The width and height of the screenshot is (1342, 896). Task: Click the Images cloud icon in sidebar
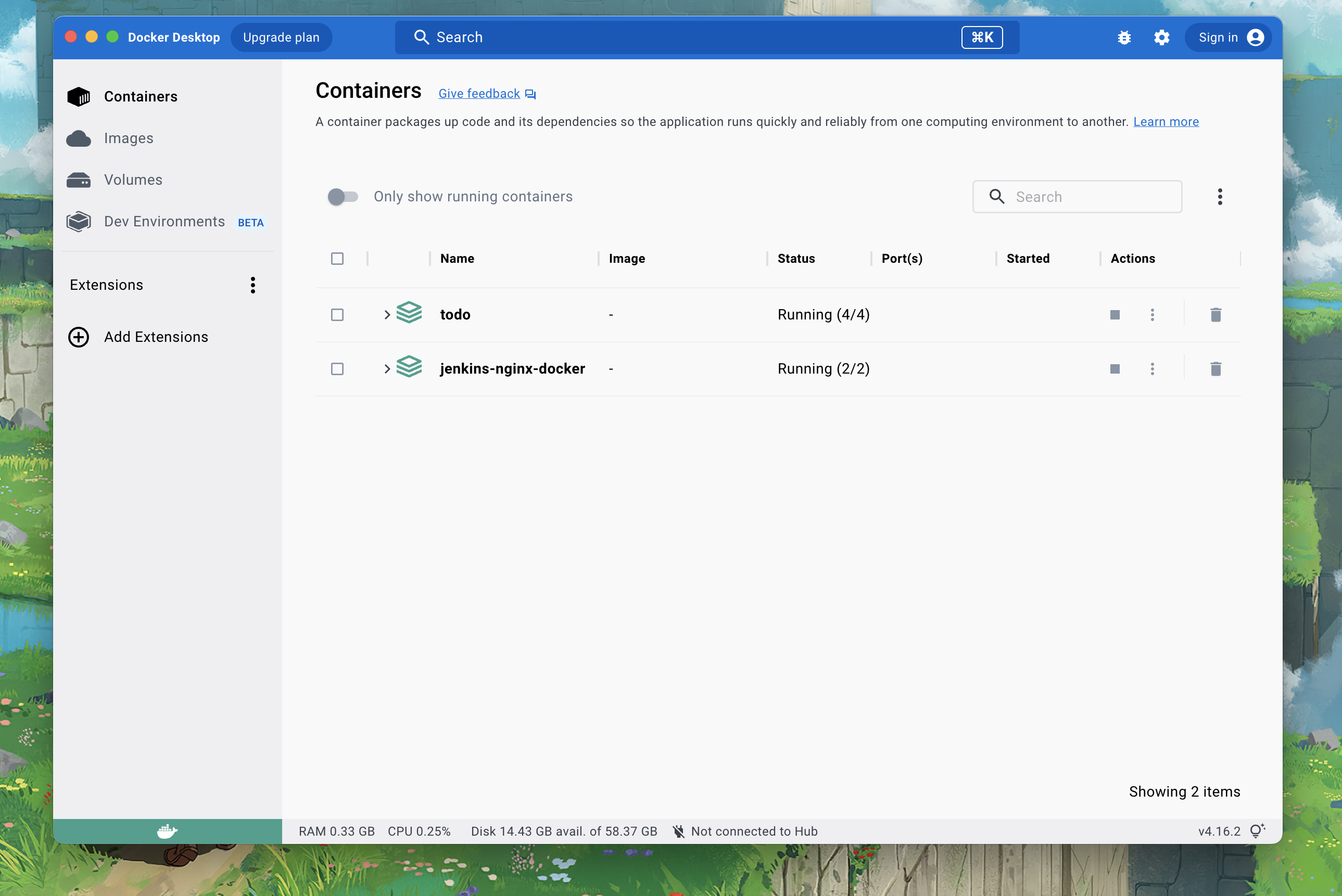(x=79, y=139)
